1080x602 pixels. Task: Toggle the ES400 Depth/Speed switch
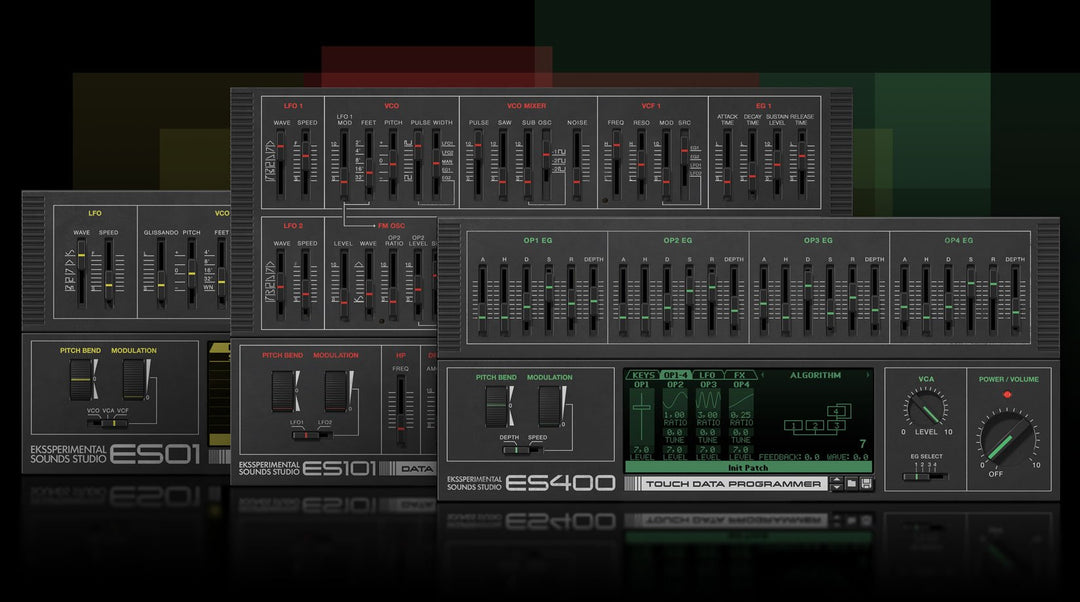tap(523, 450)
